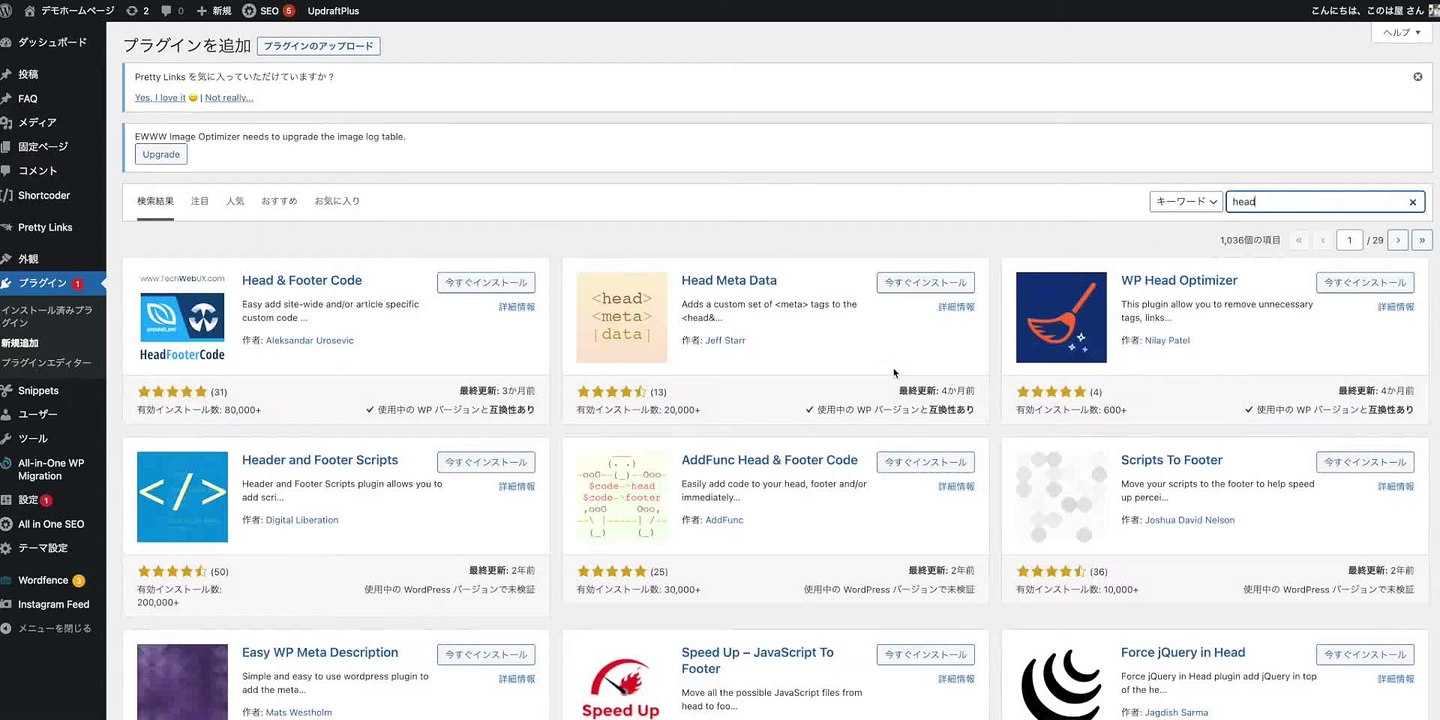Open the updates icon in admin bar
Screen dimensions: 1440x720
132,11
